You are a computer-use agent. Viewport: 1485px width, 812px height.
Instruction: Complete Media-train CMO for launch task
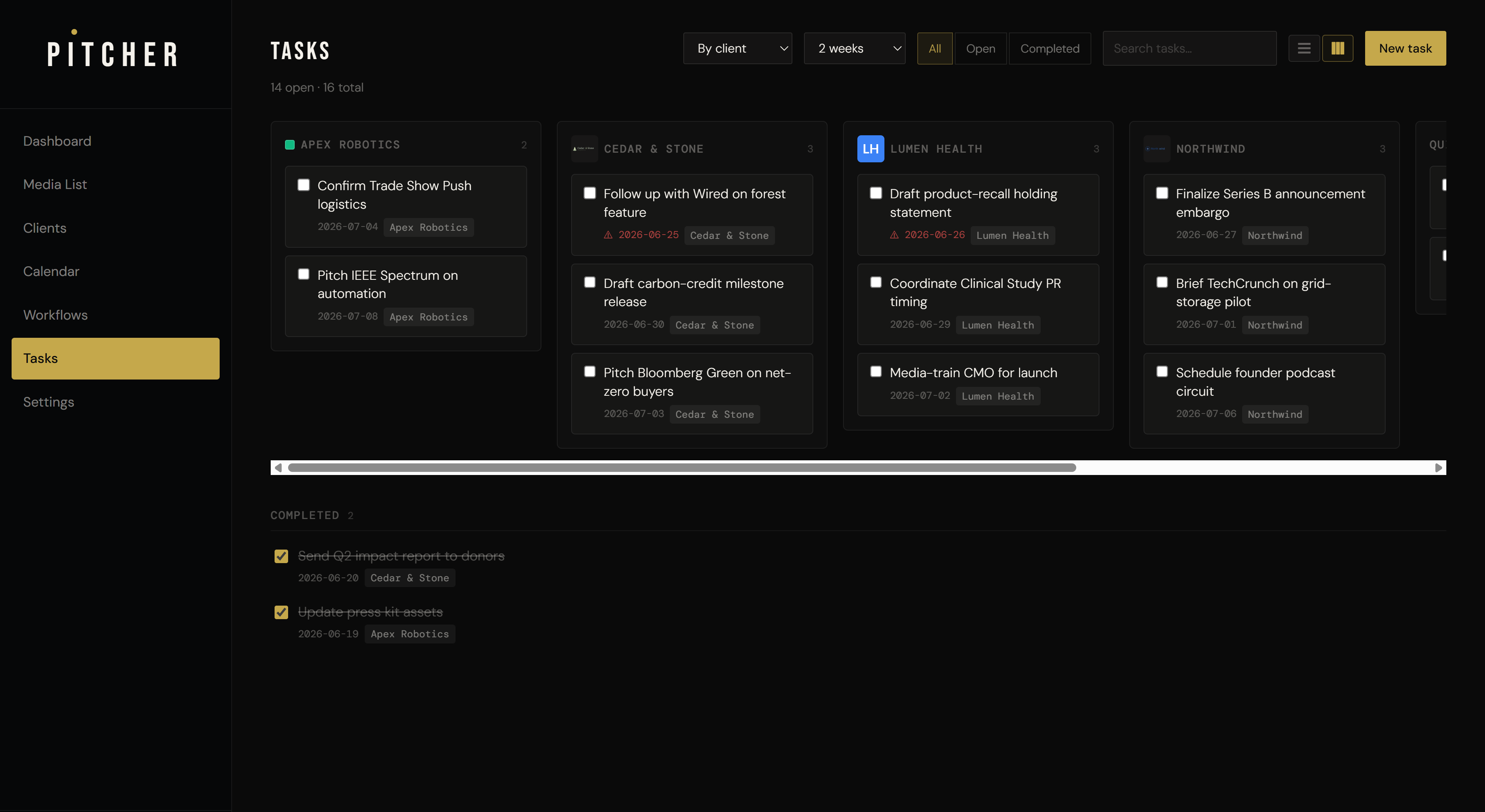click(x=876, y=371)
